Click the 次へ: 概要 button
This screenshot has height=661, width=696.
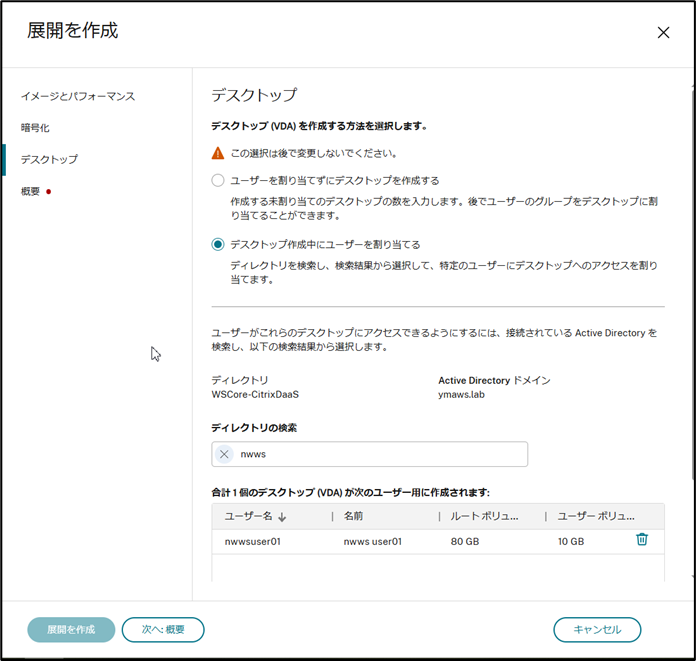163,629
